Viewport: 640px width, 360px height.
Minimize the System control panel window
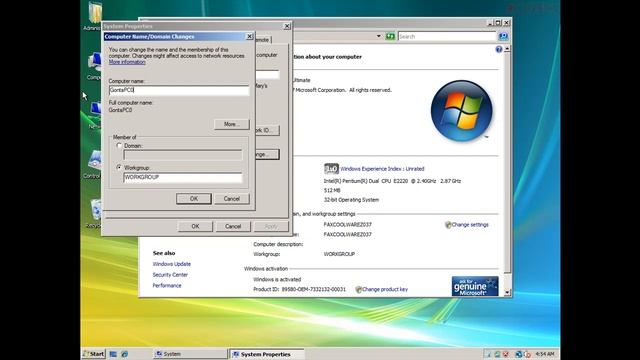[490, 23]
